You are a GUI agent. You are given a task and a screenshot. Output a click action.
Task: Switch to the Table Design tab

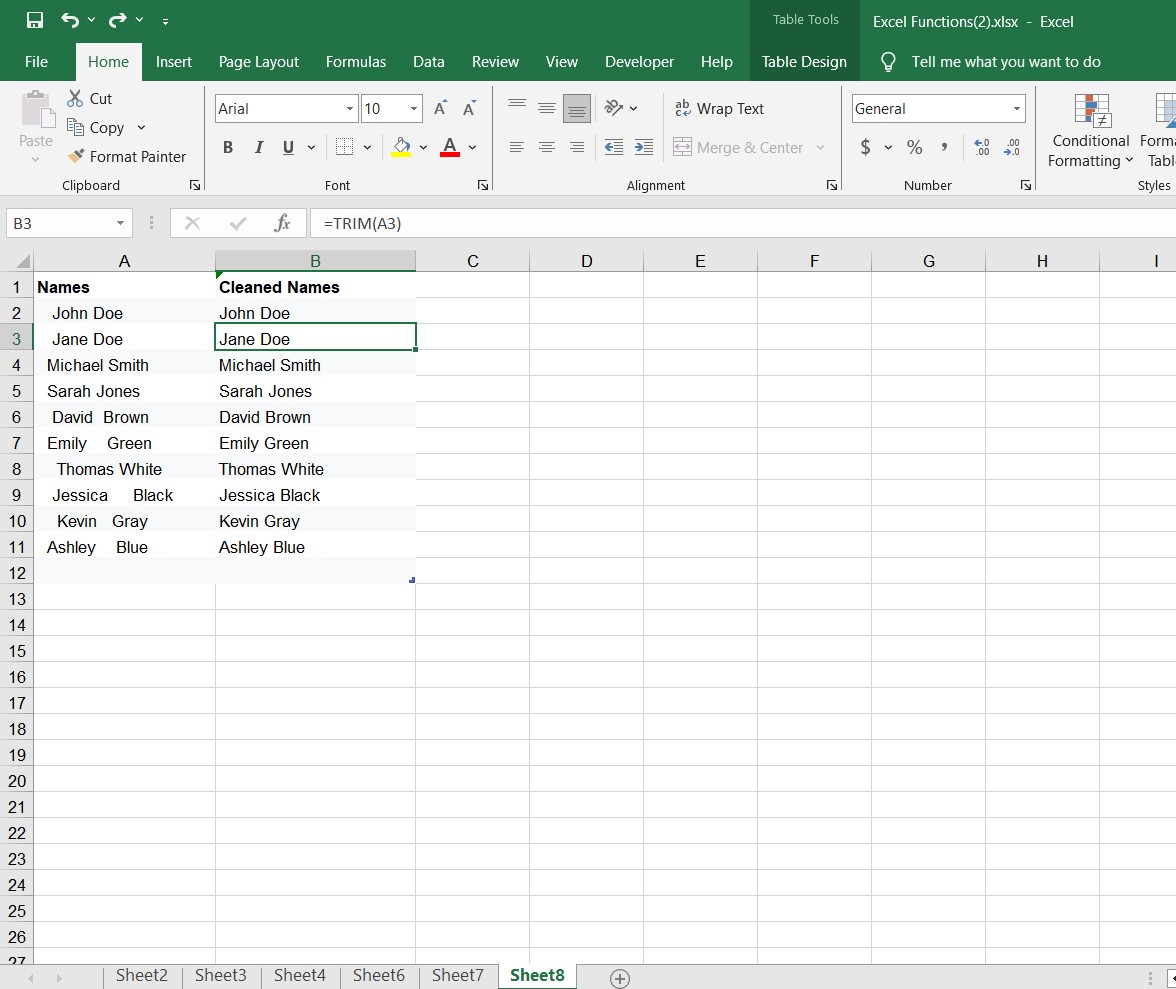[804, 61]
